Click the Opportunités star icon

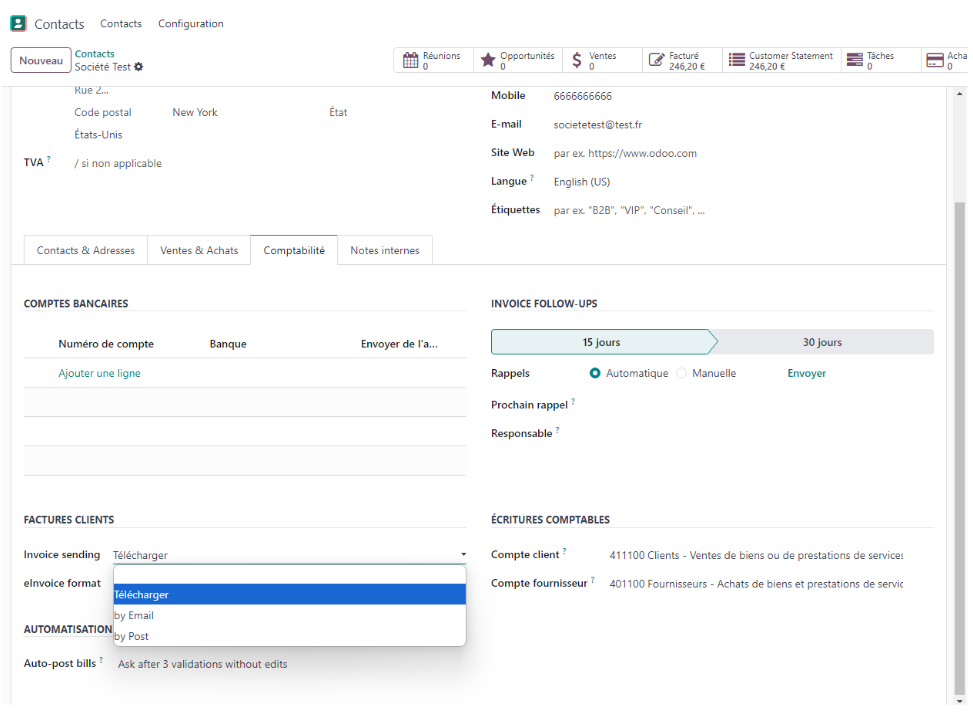tap(488, 60)
